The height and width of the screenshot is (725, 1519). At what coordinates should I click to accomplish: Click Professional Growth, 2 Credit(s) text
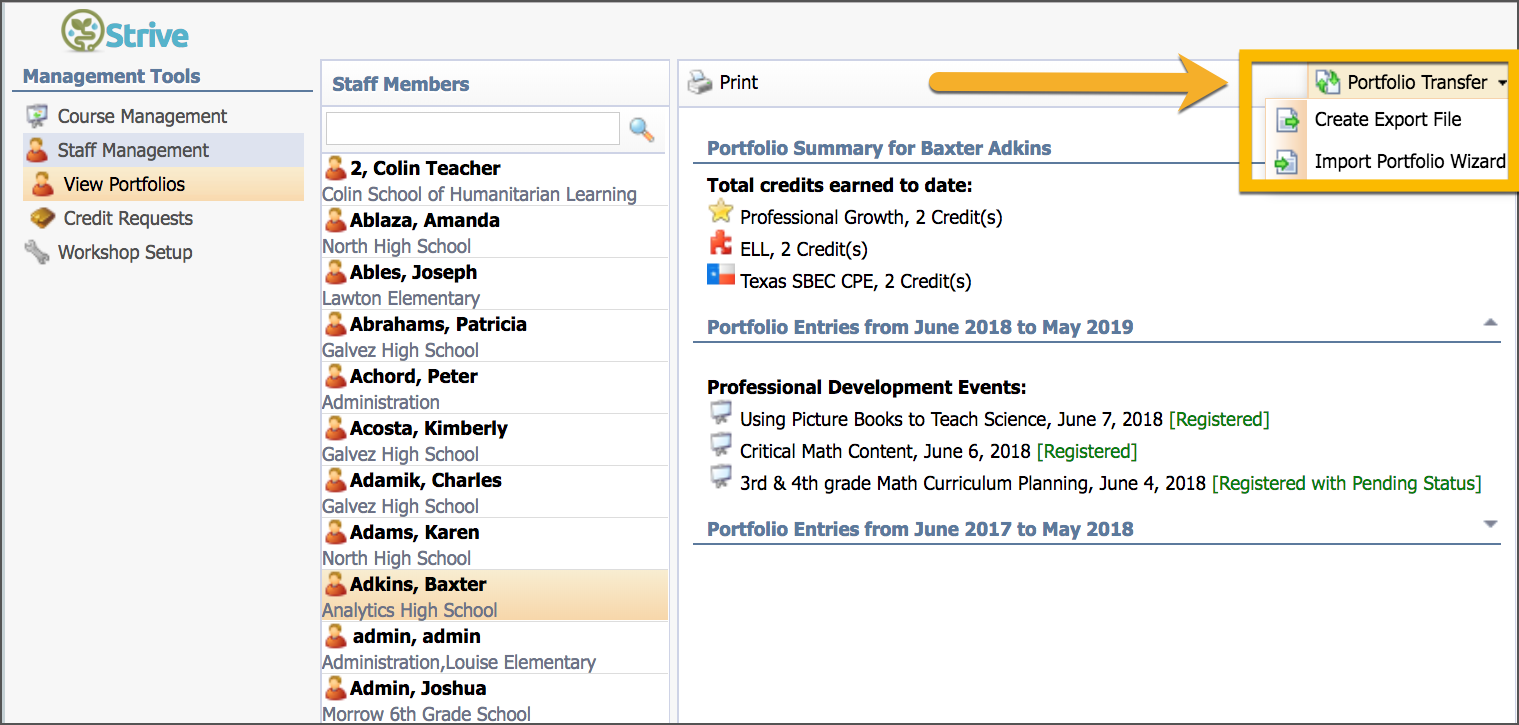[x=871, y=217]
